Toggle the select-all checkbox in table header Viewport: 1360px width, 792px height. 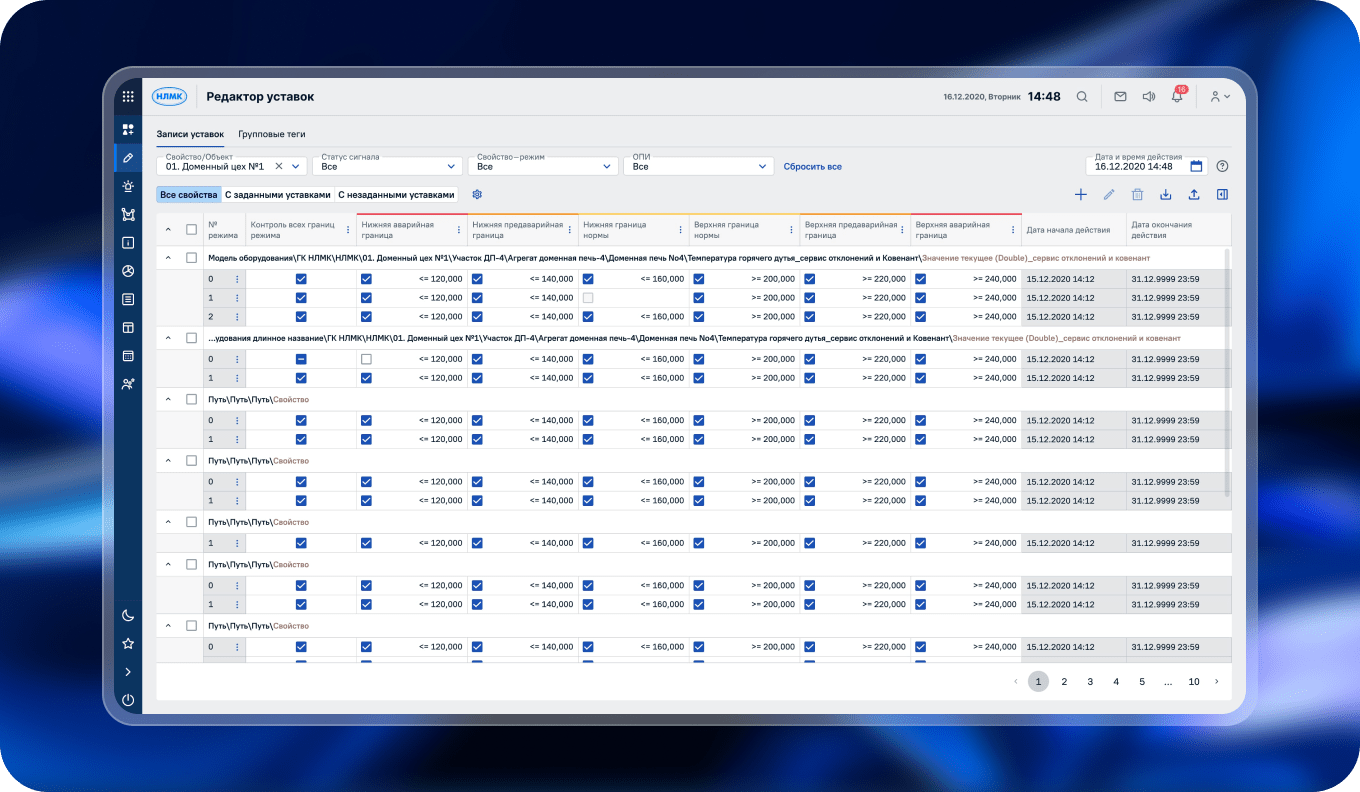pos(192,230)
